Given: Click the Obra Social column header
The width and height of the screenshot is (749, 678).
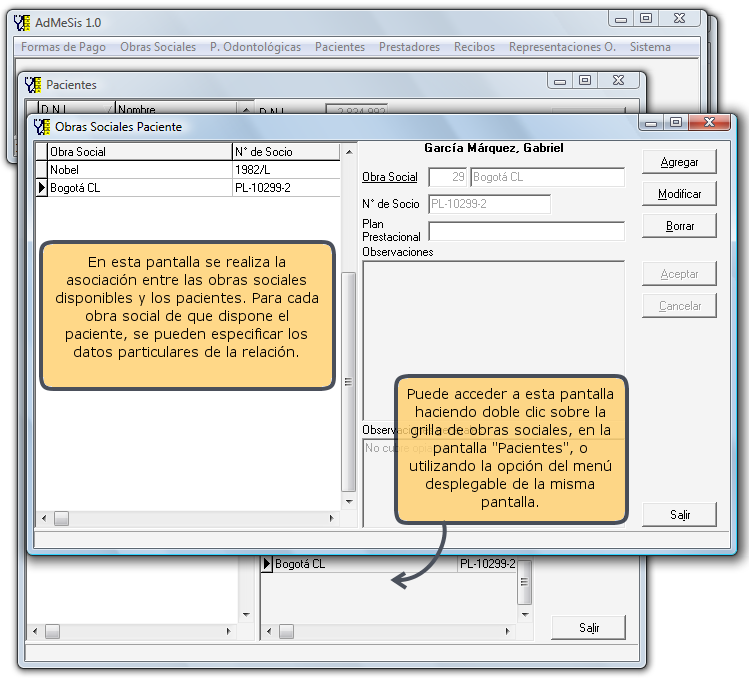Looking at the screenshot, I should pos(139,152).
